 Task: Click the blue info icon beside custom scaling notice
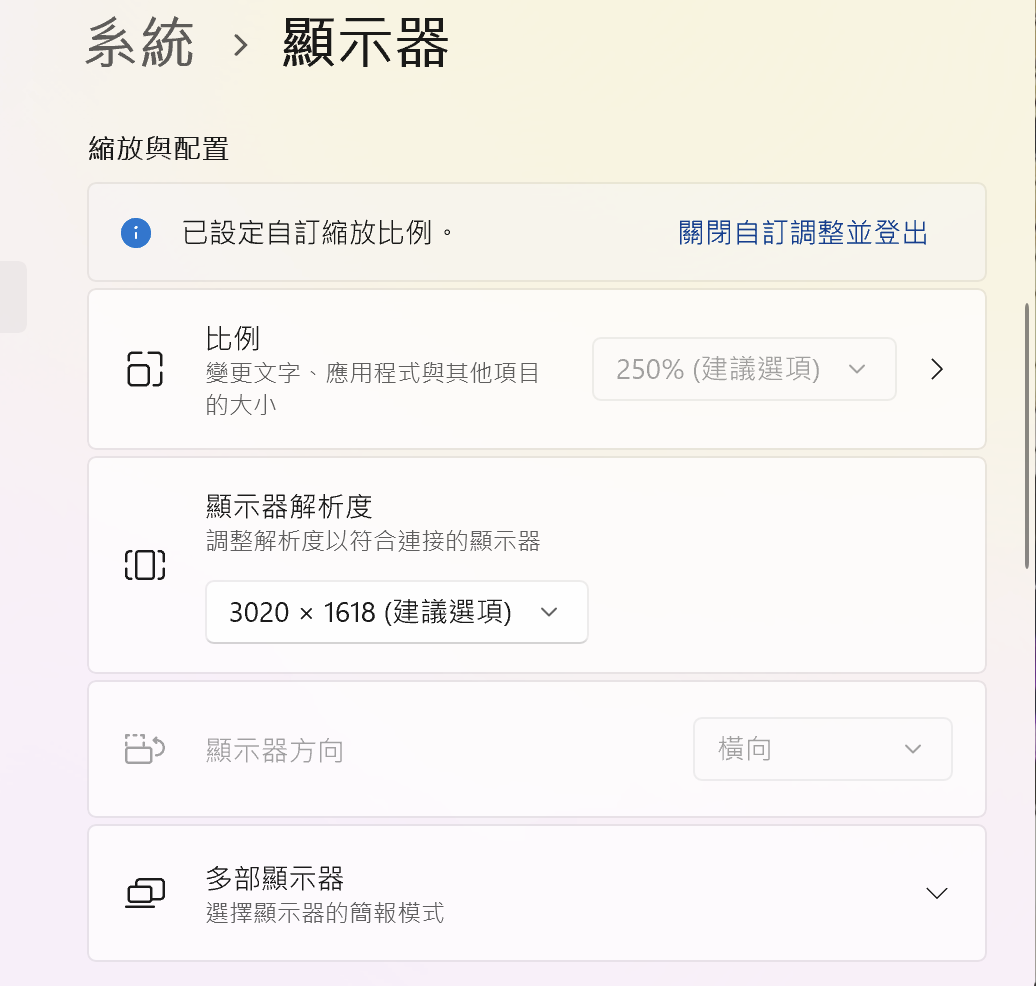click(136, 234)
